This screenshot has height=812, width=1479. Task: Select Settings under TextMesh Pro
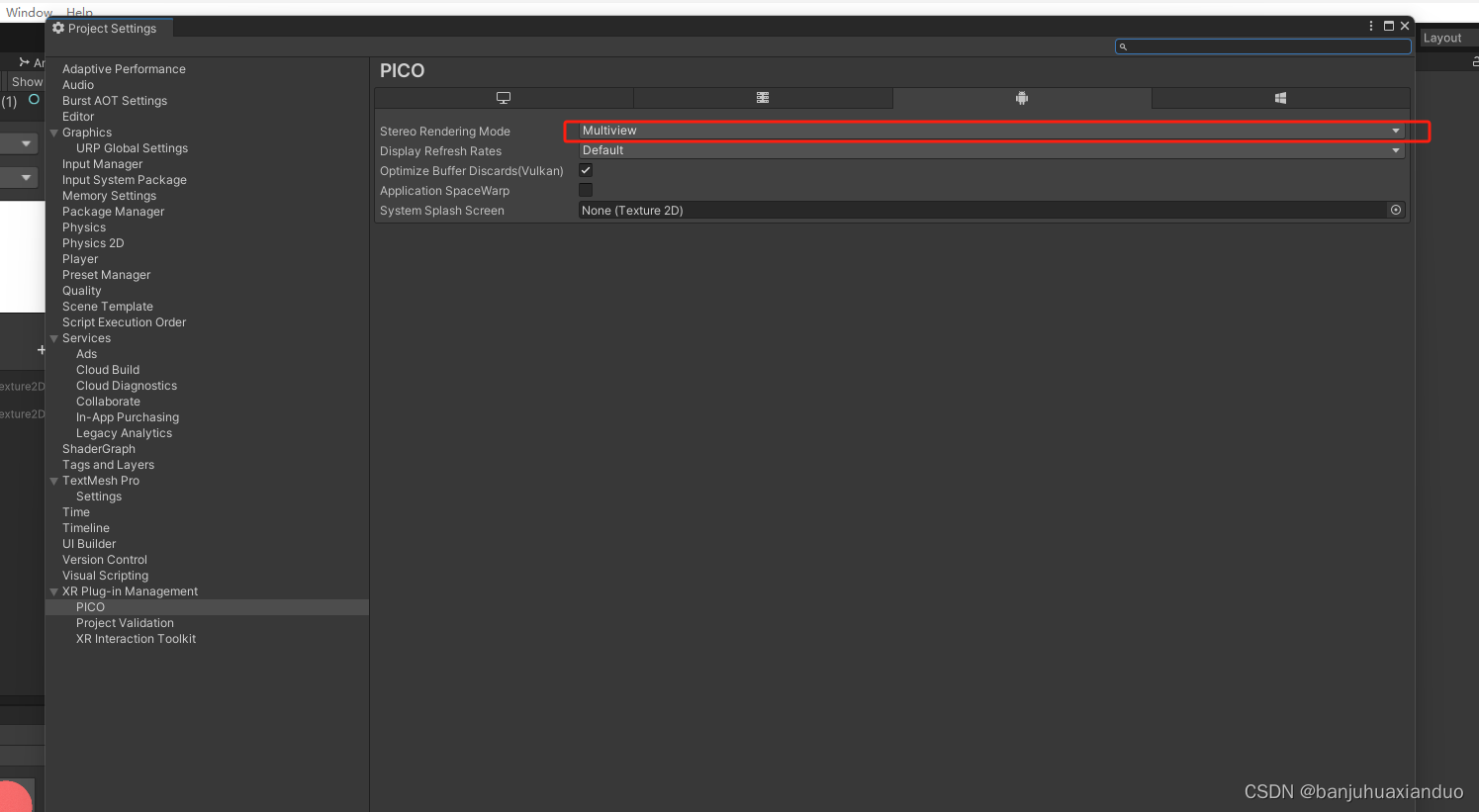(99, 496)
